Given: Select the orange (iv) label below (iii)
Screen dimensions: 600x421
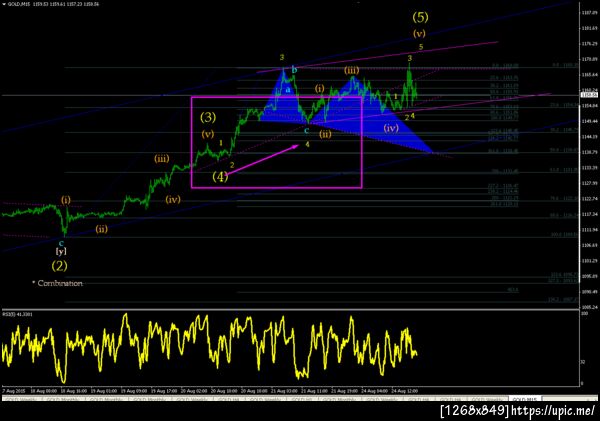Looking at the screenshot, I should [173, 199].
